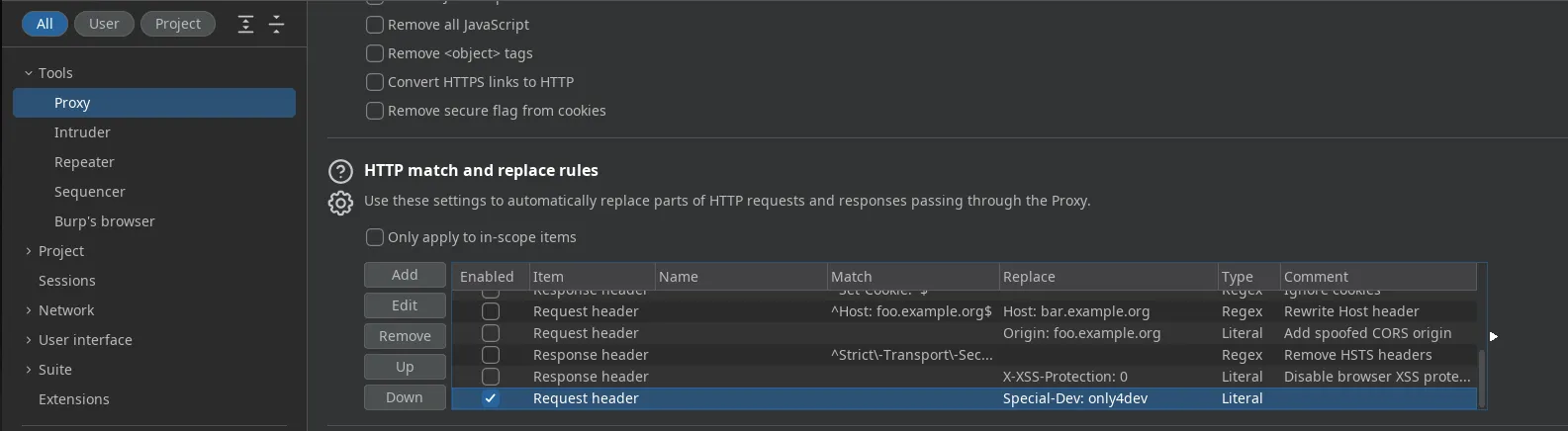Switch to the User settings filter

[x=104, y=24]
